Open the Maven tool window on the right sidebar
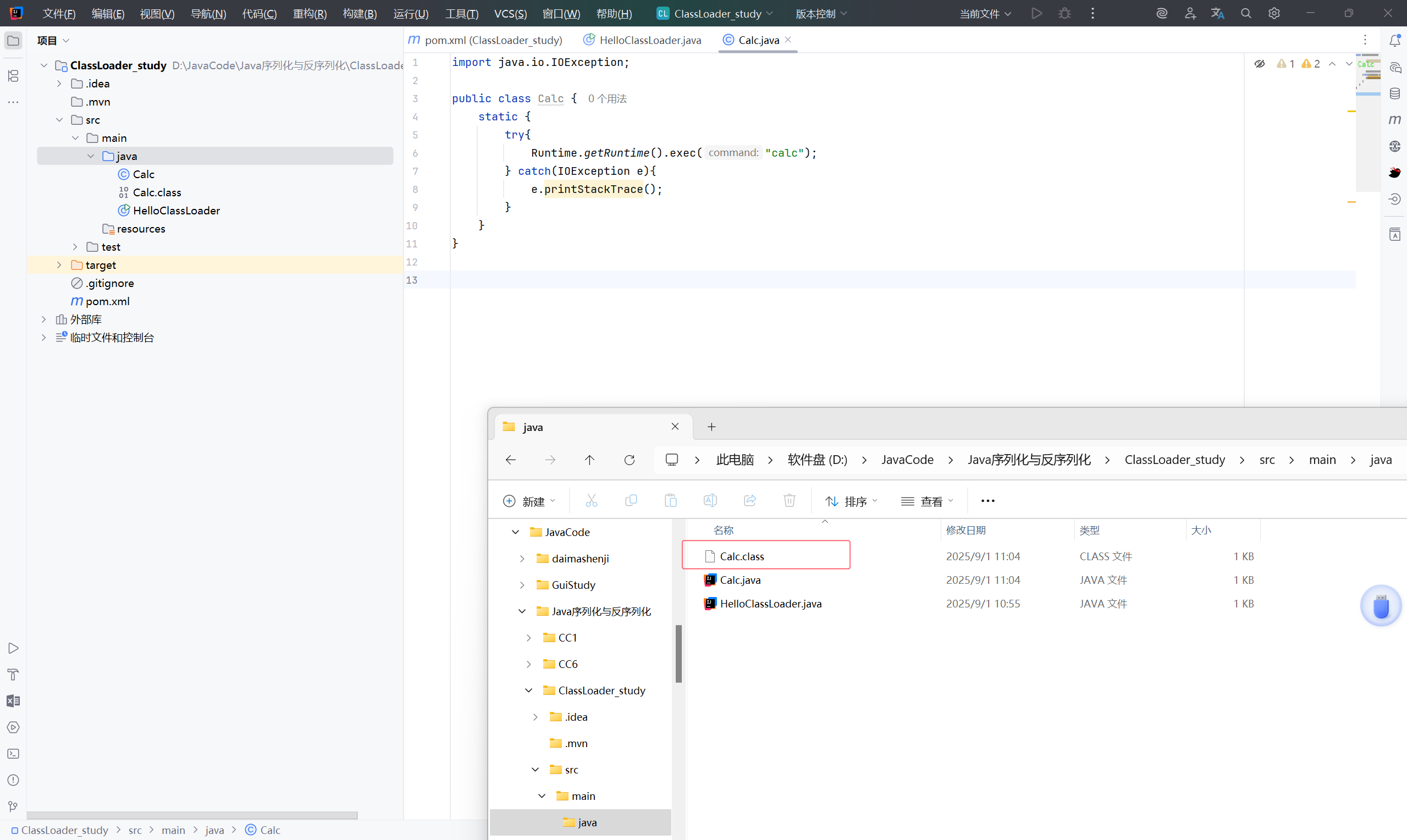 tap(1394, 119)
